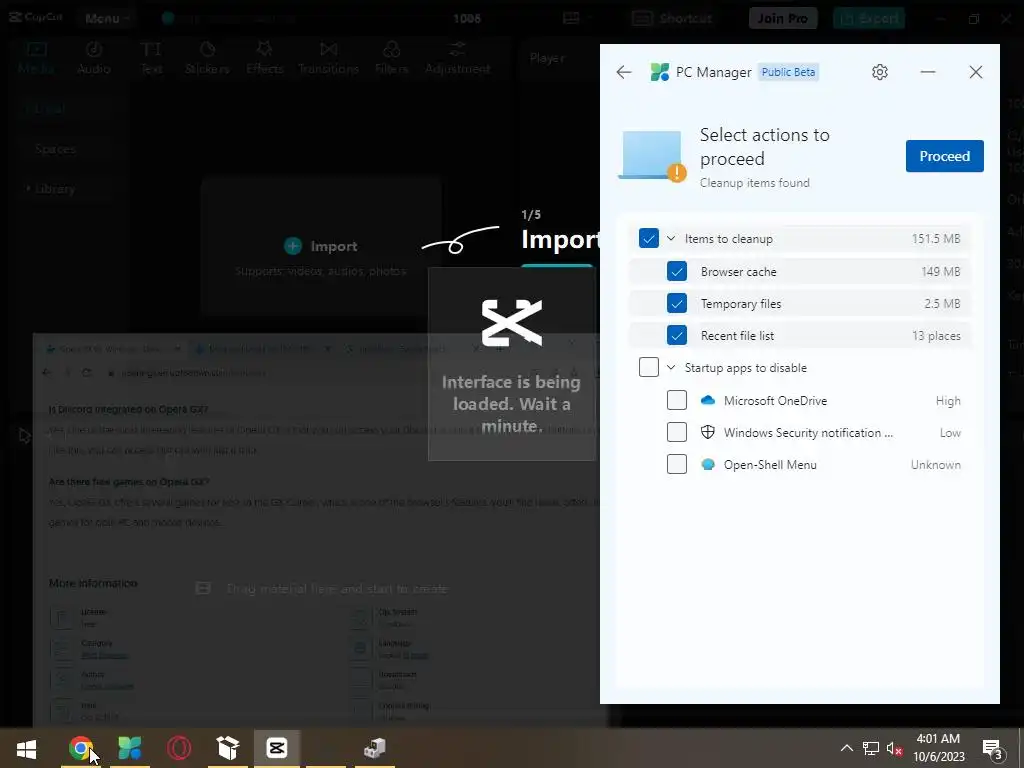
Task: Select the Effects tab in CapCut
Action: pos(264,57)
